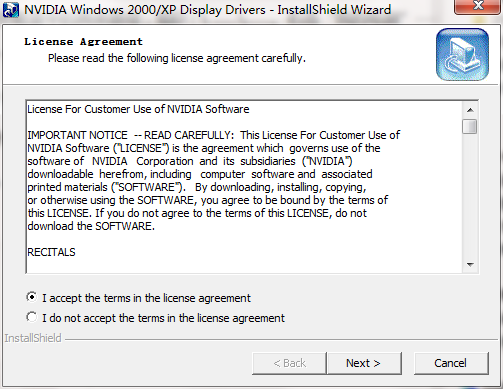The image size is (503, 389).
Task: Click the Next > button
Action: click(364, 363)
